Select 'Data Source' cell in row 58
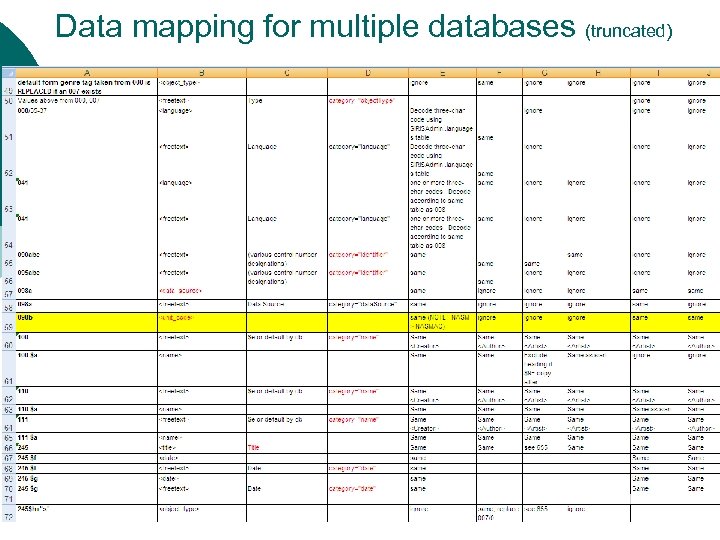 287,305
